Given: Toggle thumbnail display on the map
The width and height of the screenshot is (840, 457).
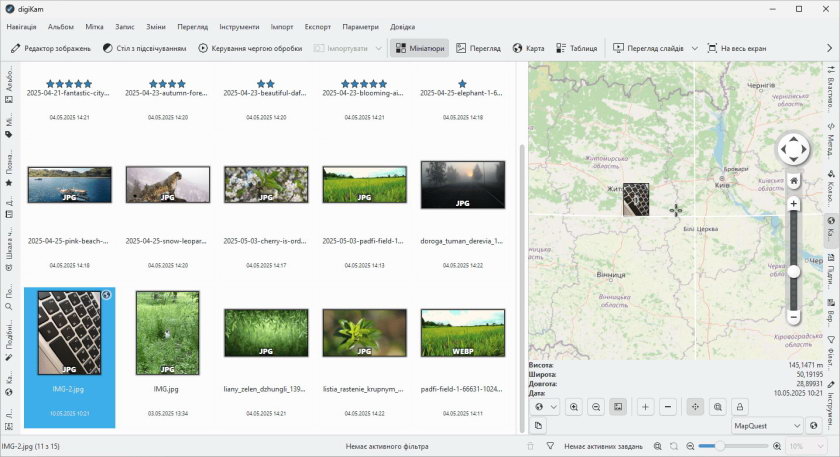Looking at the screenshot, I should [619, 407].
